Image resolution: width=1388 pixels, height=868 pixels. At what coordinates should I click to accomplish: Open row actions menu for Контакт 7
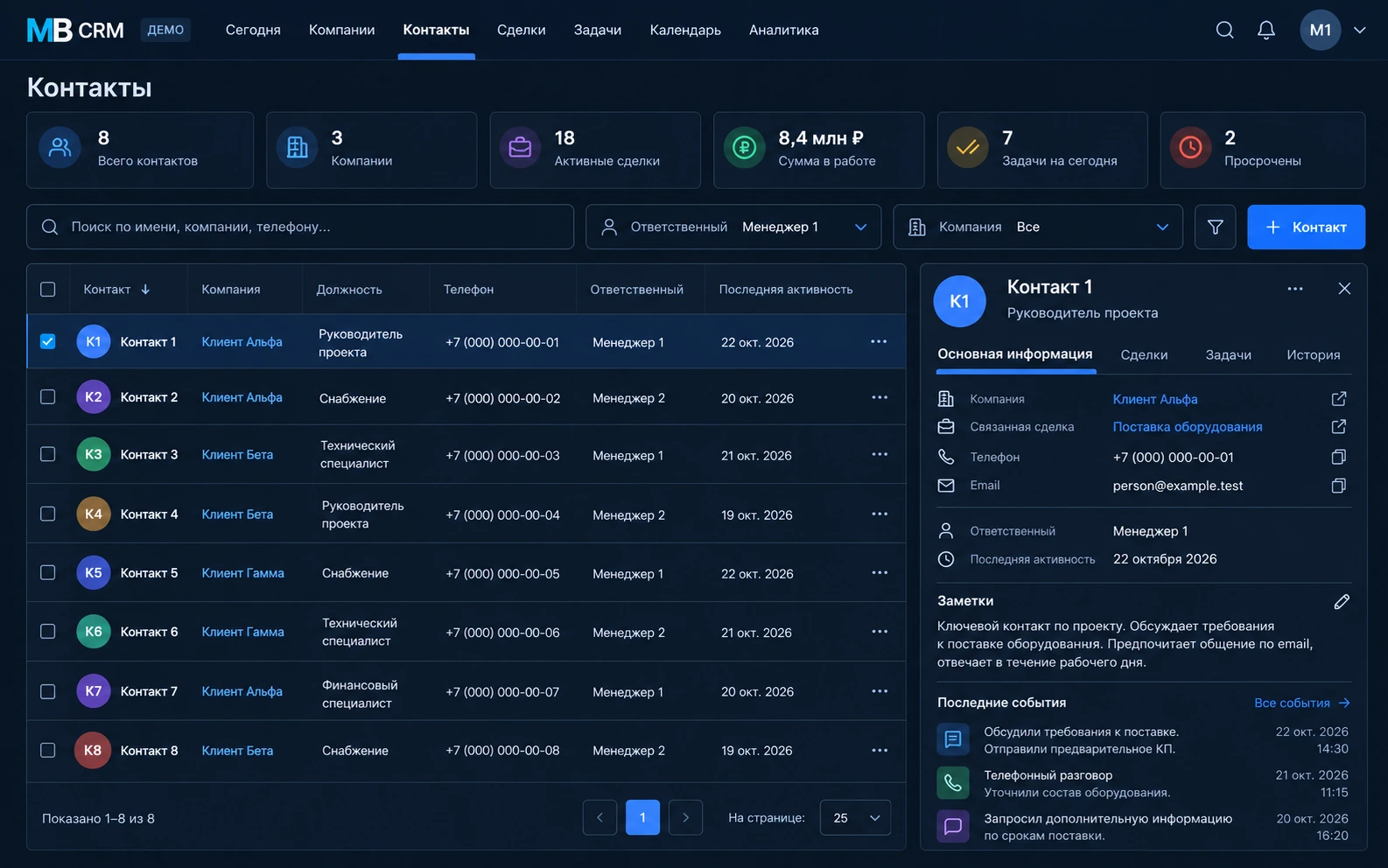tap(880, 691)
